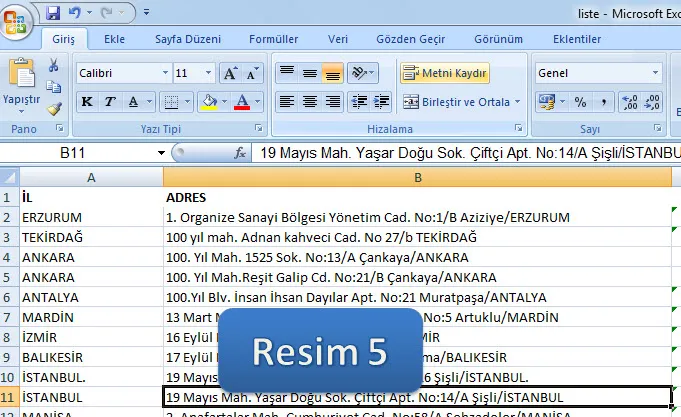Expand the Name Box dropdown arrow
Image resolution: width=681 pixels, height=417 pixels.
click(161, 153)
